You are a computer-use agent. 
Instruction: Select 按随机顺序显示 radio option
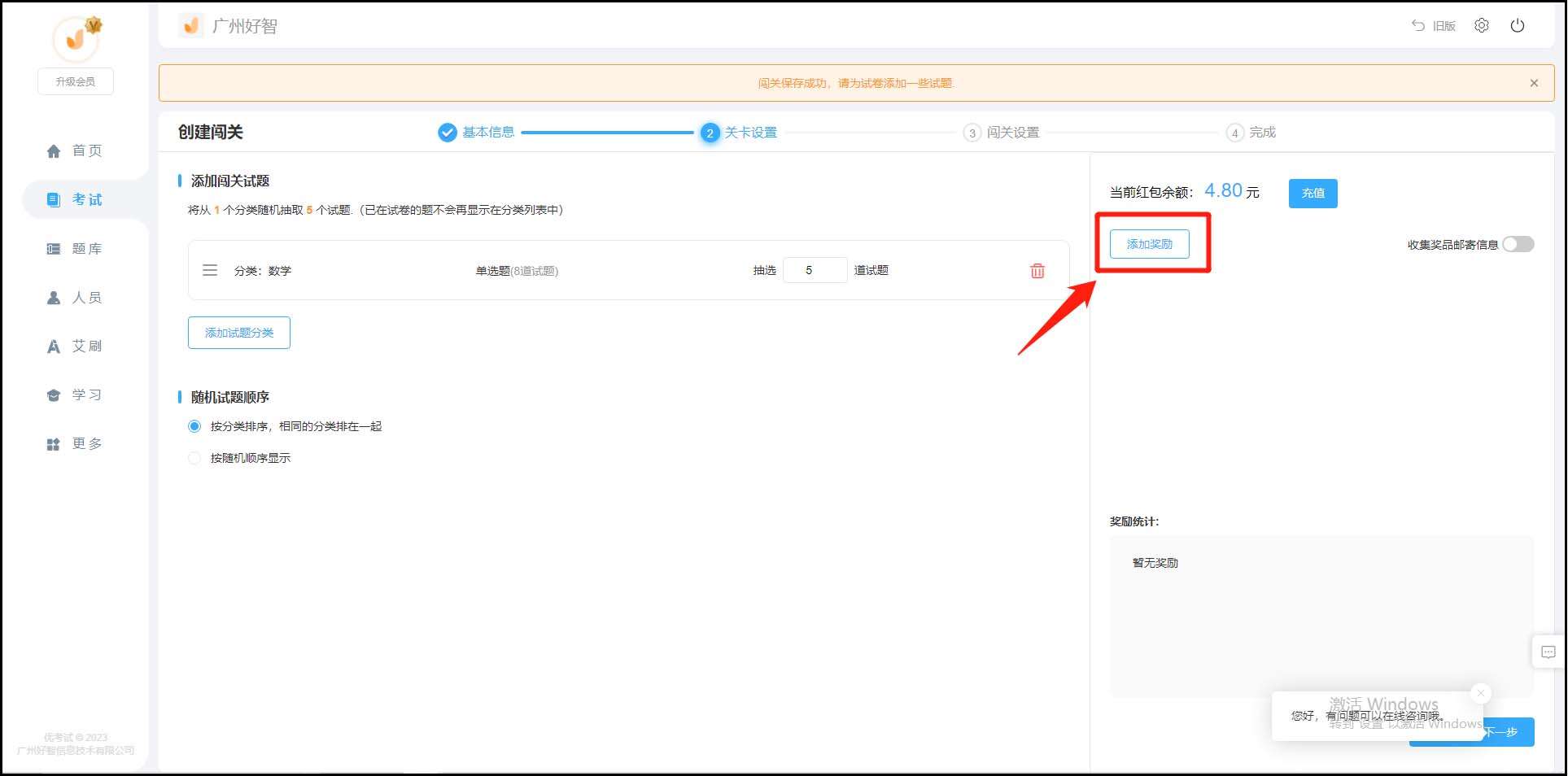(194, 458)
